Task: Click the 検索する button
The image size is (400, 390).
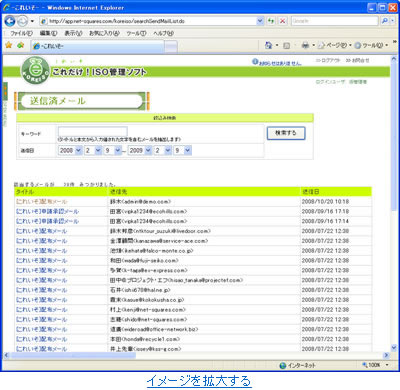Action: [286, 133]
